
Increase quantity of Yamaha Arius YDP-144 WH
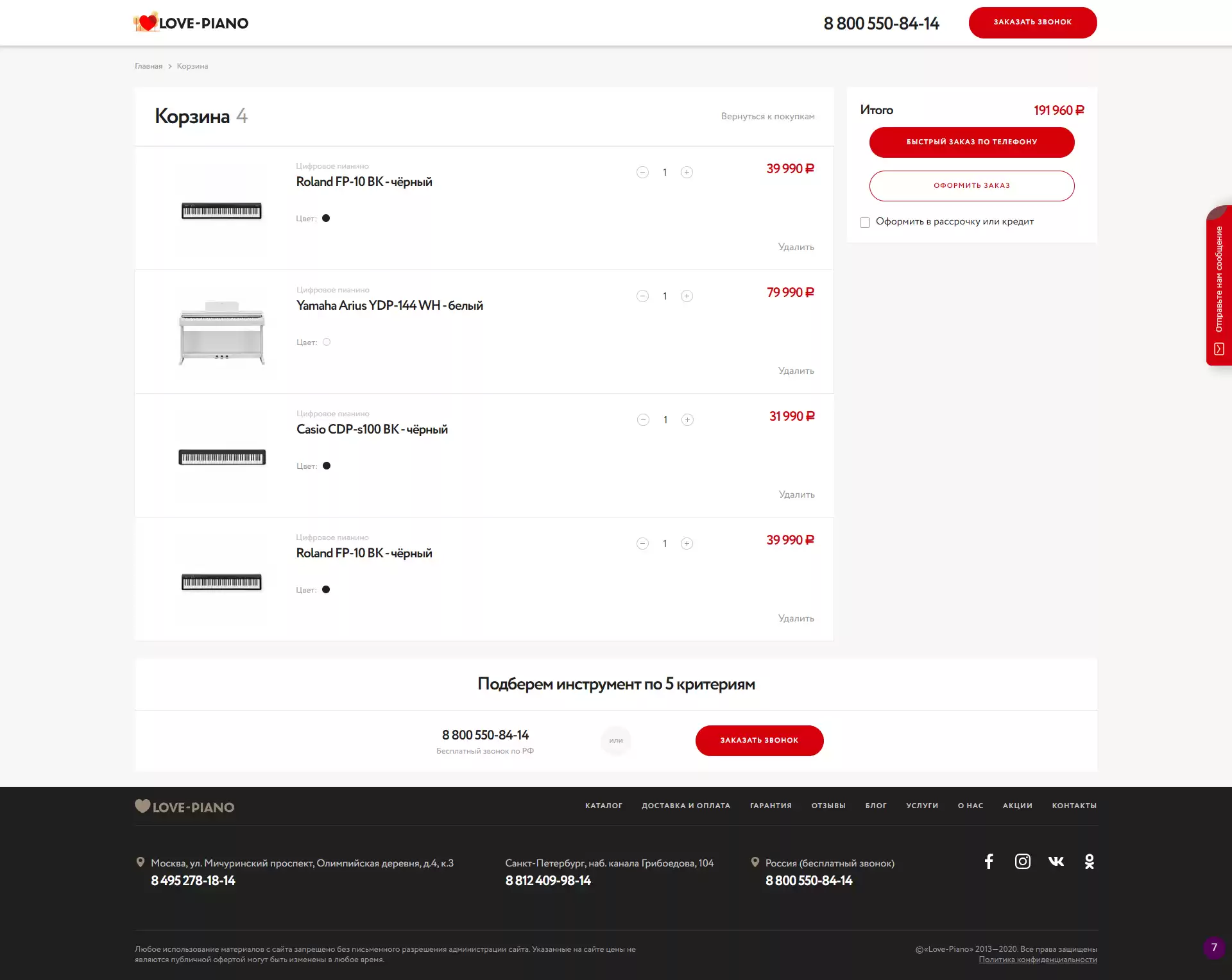[687, 296]
